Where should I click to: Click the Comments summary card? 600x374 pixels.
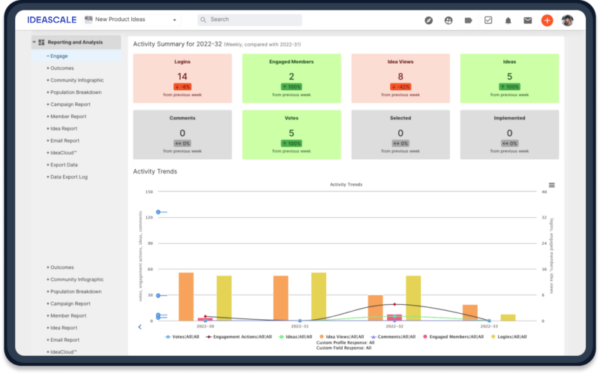point(183,135)
